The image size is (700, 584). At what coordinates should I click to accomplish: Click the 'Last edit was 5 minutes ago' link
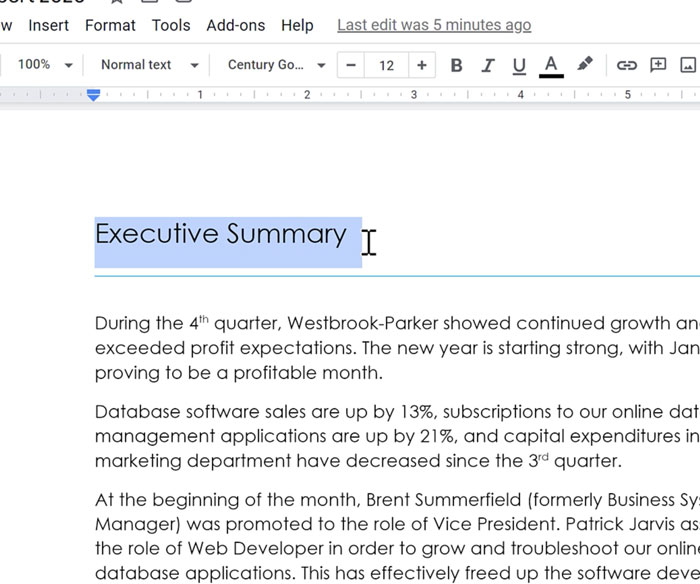434,25
